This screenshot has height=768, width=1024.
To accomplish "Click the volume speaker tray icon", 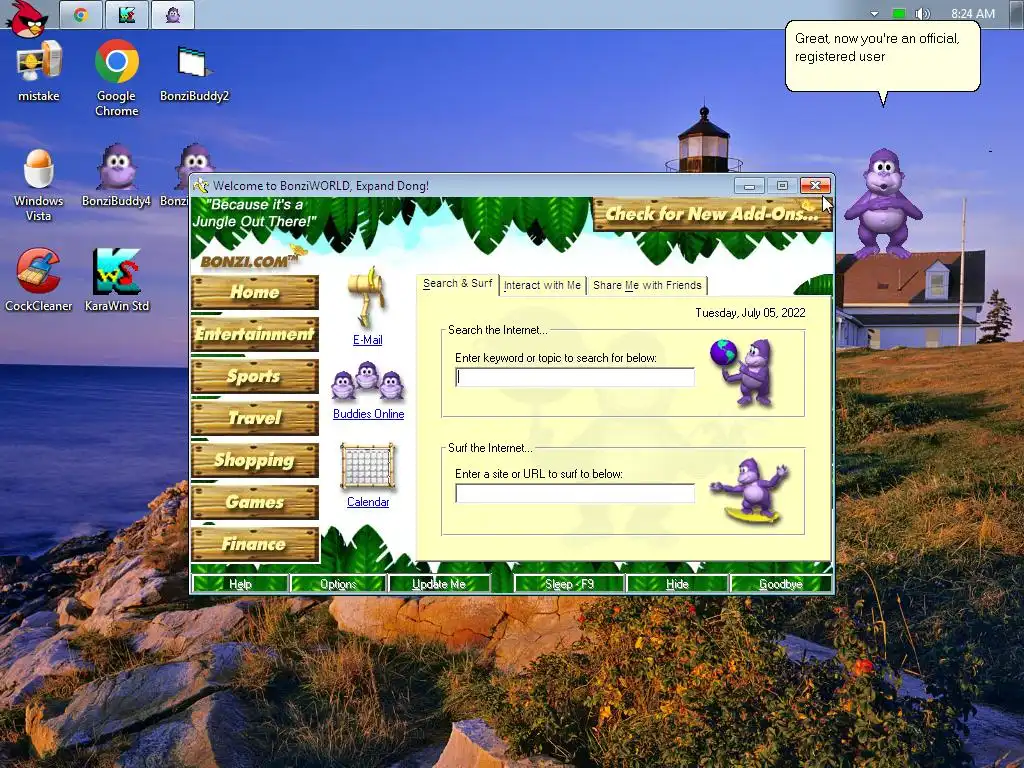I will (x=922, y=14).
